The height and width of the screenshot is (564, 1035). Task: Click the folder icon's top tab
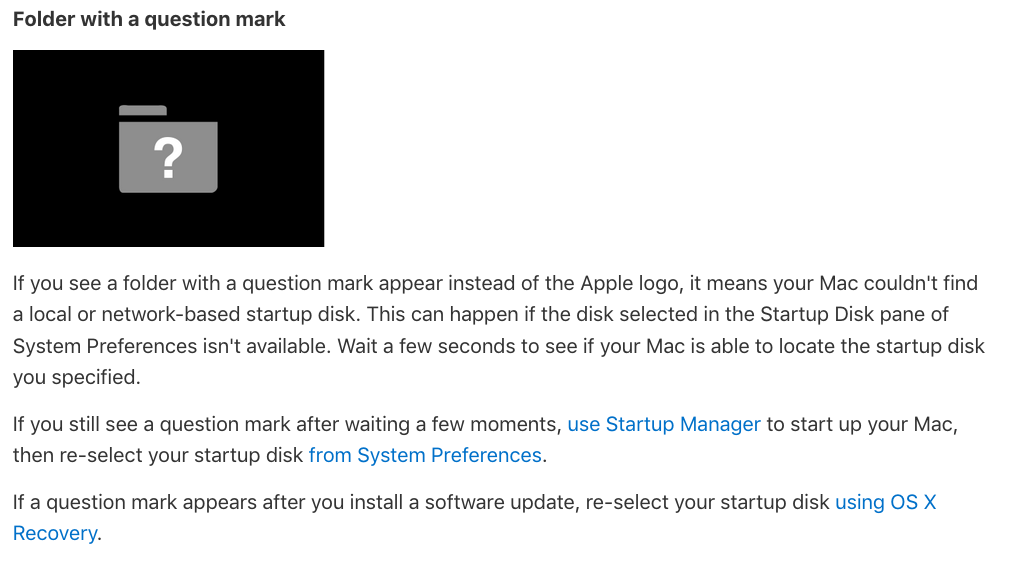coord(143,110)
